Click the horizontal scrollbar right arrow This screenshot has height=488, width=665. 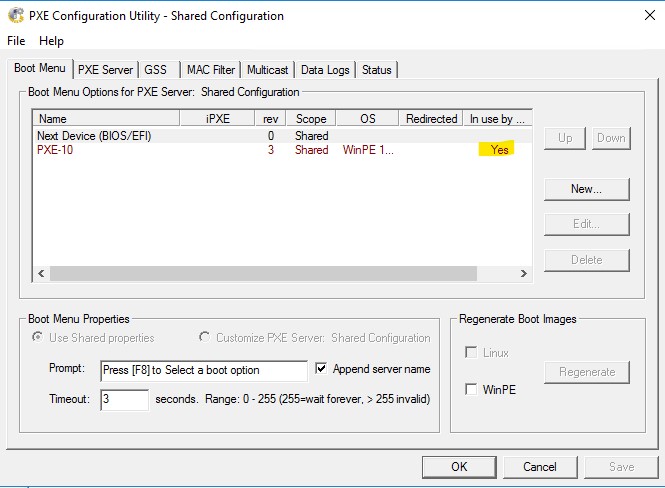[523, 273]
